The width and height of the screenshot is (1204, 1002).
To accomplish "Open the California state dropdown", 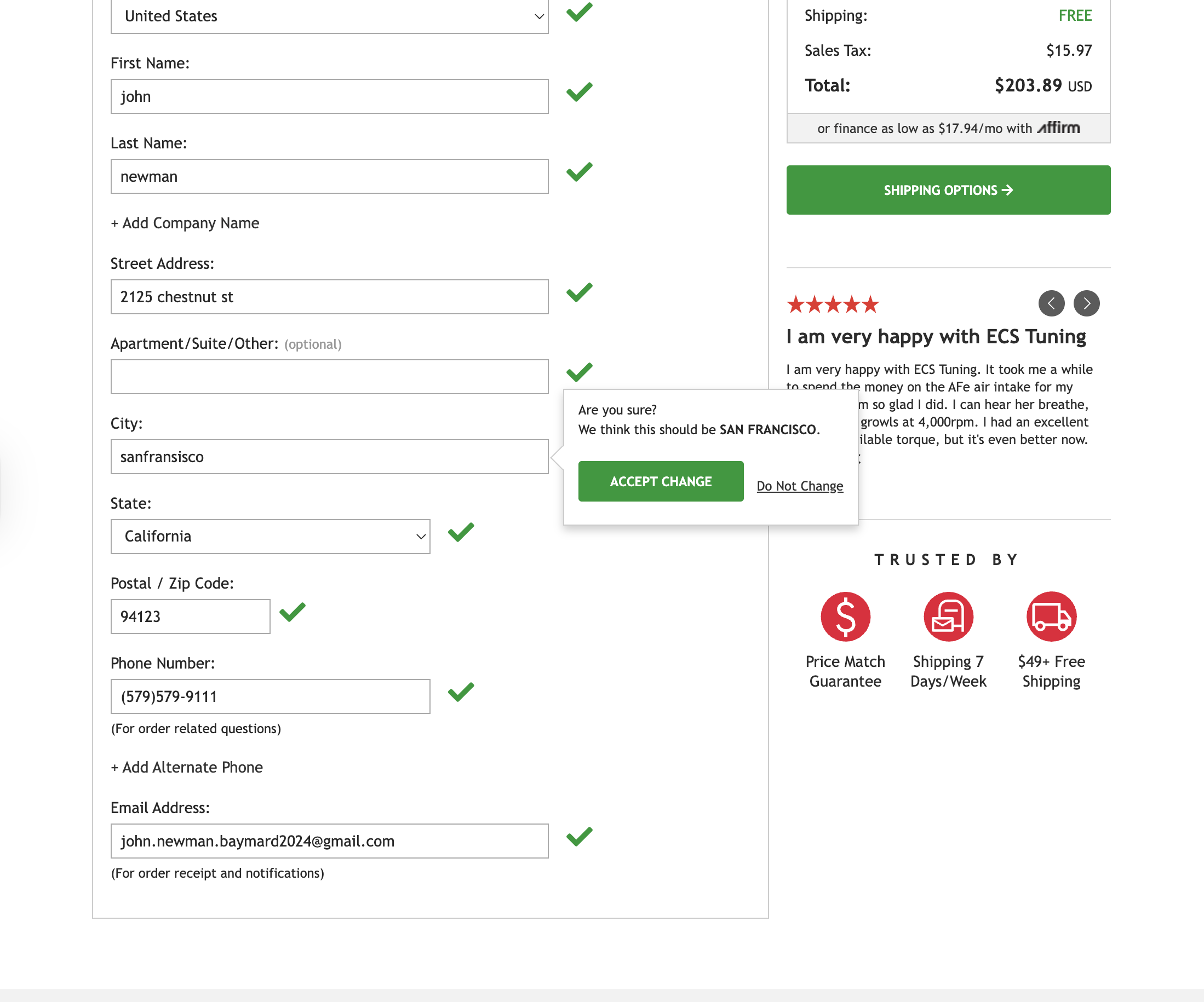I will point(270,537).
